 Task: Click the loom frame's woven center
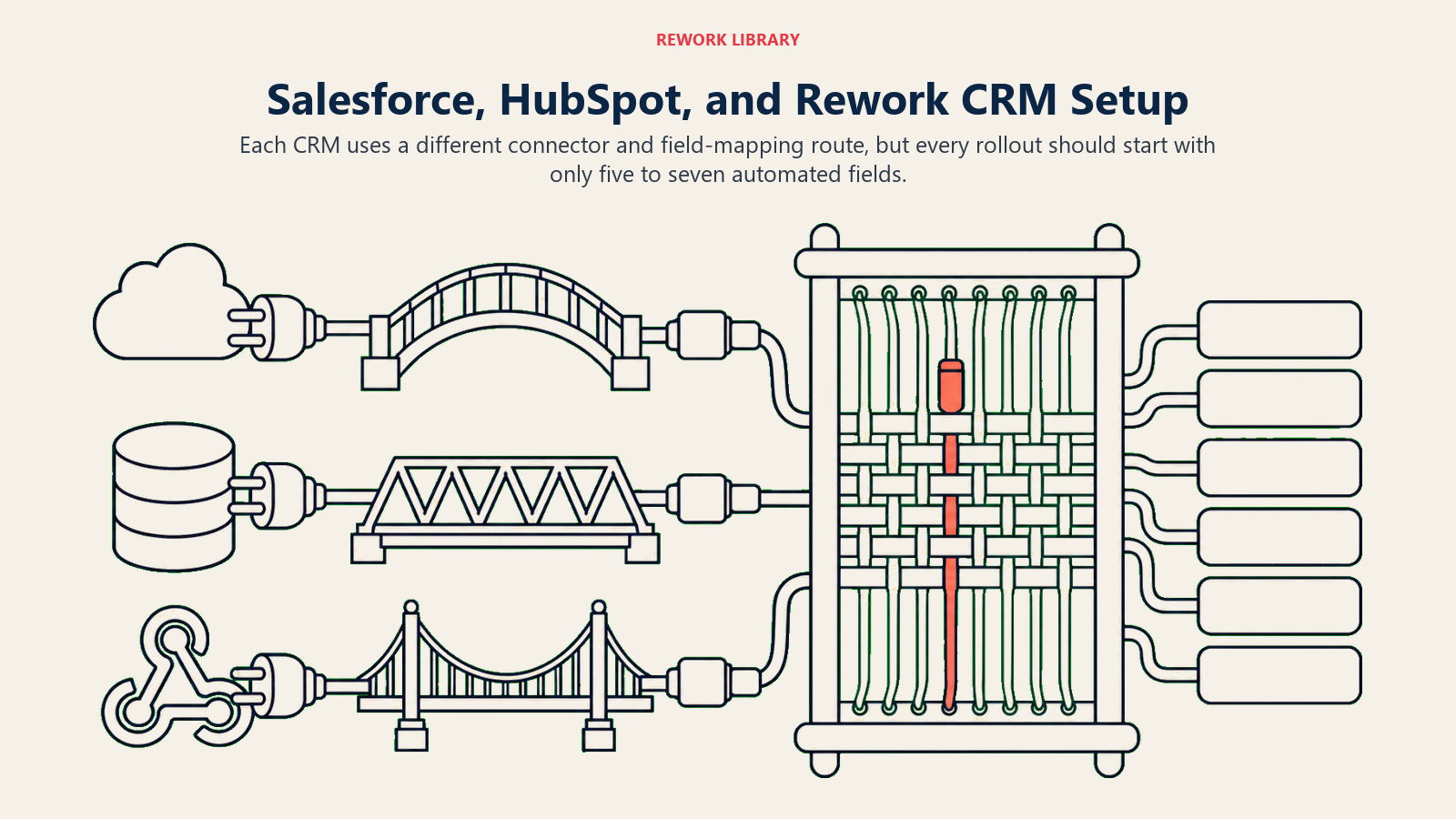coord(966,499)
